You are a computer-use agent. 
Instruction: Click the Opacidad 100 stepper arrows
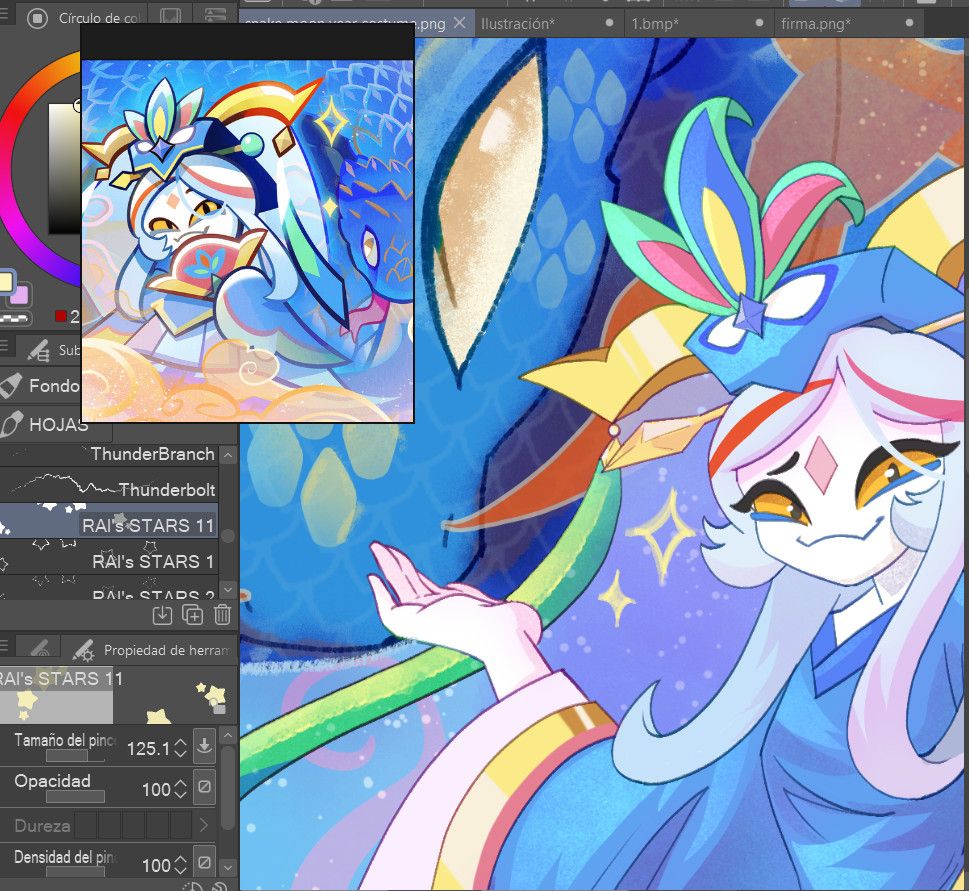[x=180, y=789]
